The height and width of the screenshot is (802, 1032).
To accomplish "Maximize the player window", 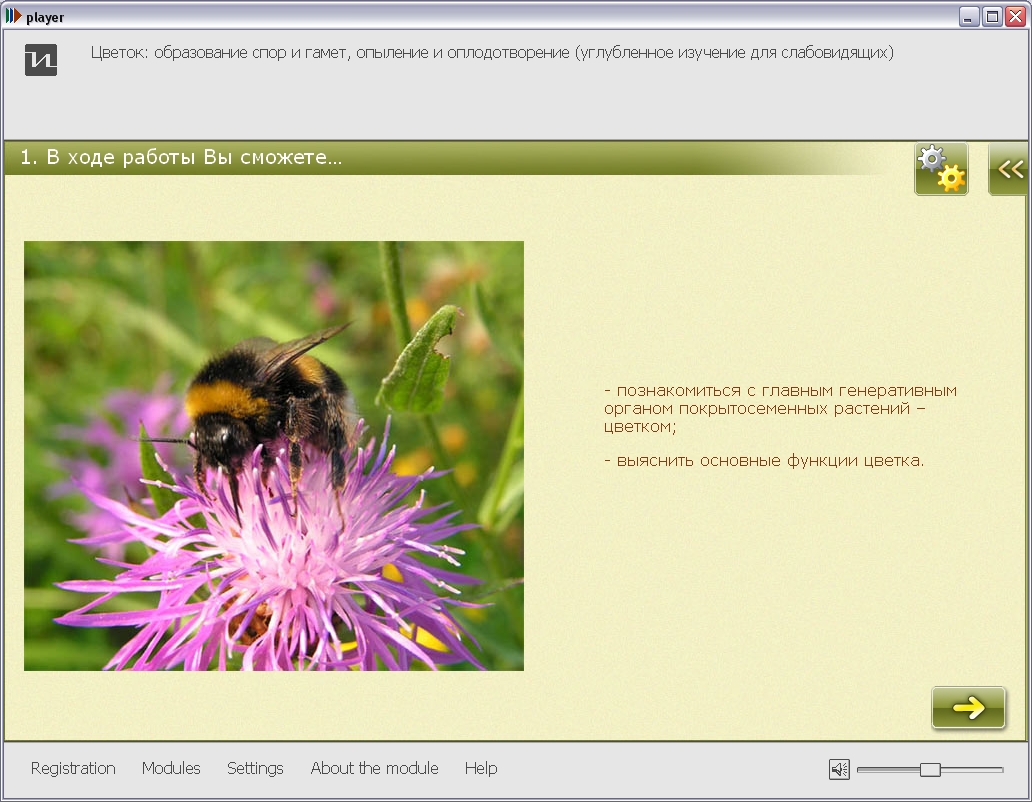I will 993,16.
